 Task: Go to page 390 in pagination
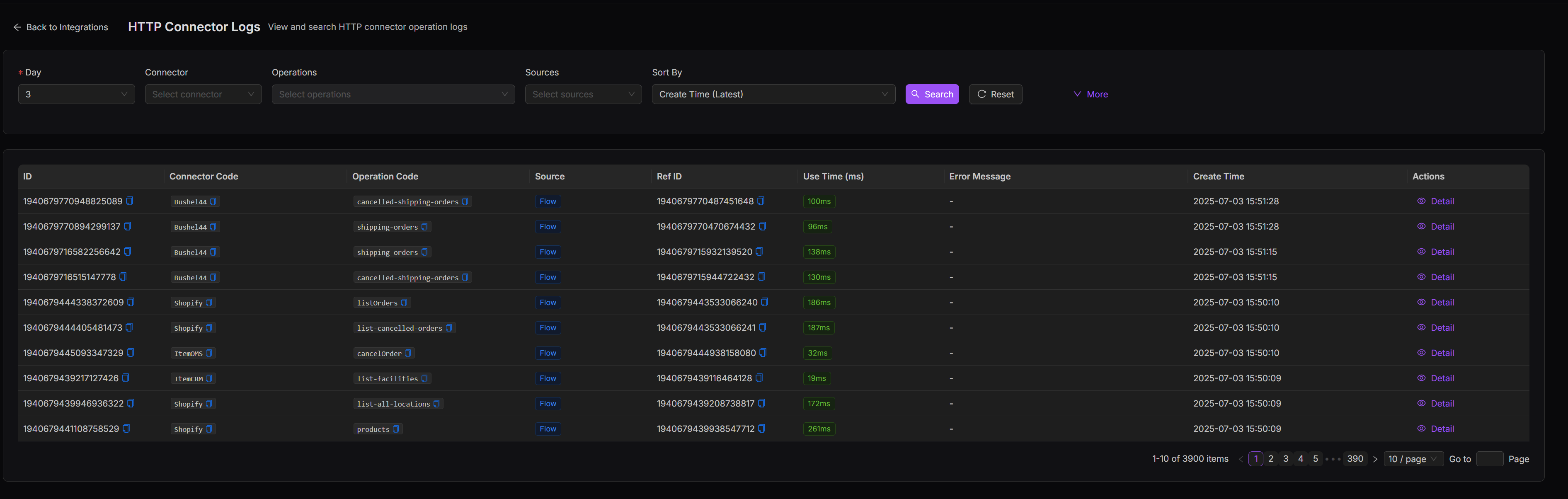coord(1355,458)
